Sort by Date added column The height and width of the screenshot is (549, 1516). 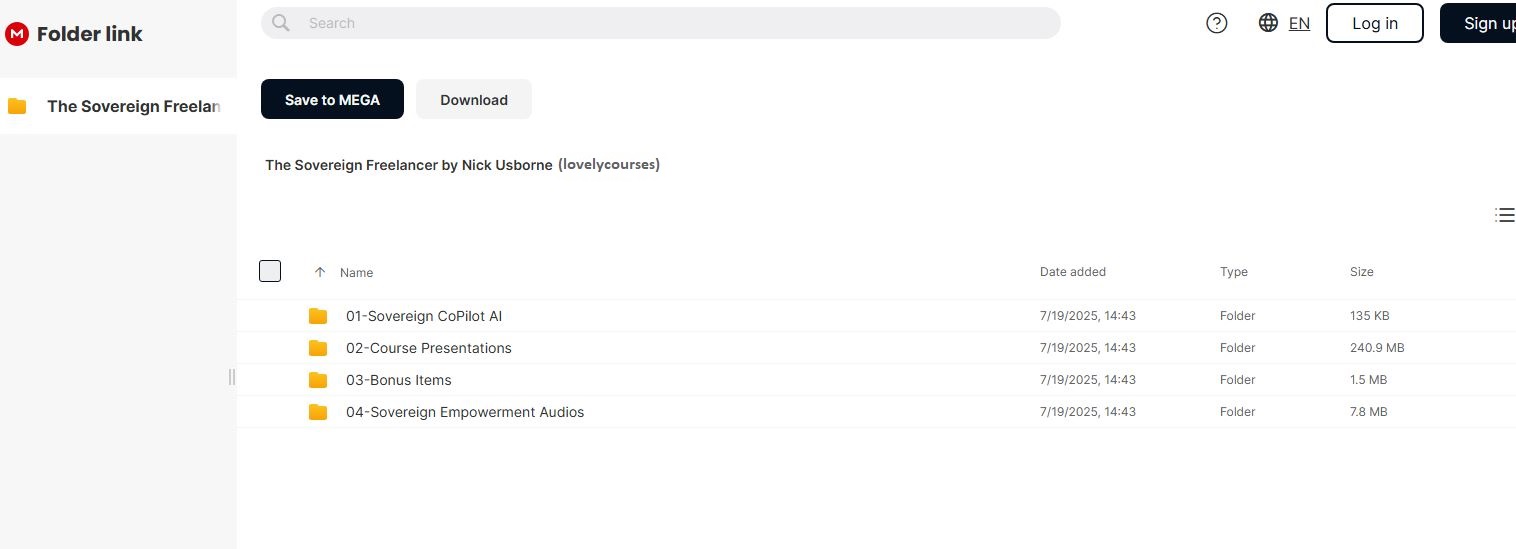click(x=1072, y=272)
